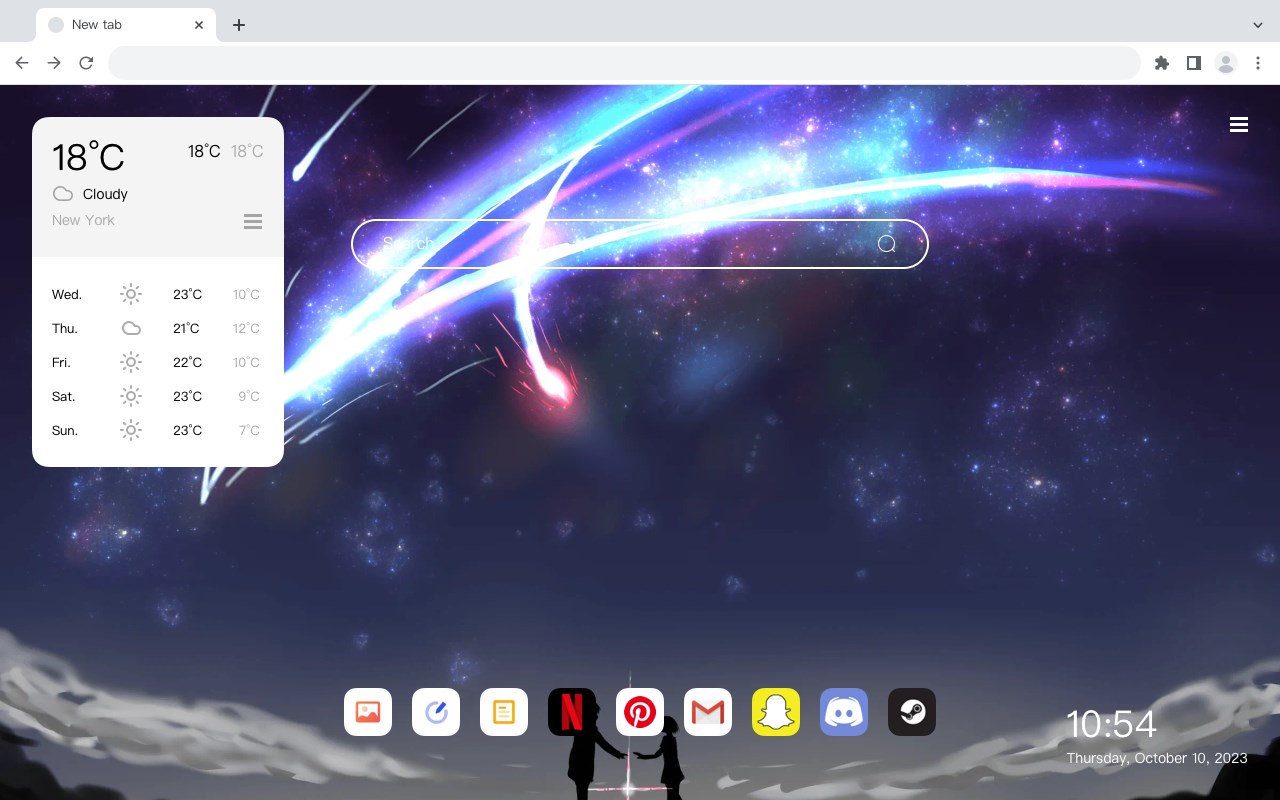
Task: Open the Gmail shortcut icon
Action: point(708,712)
